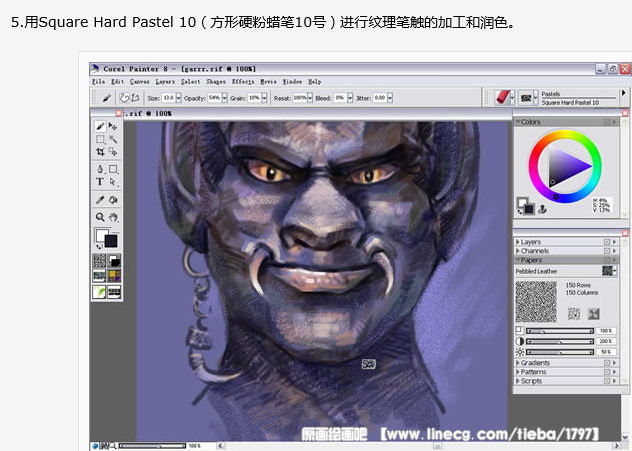Select the Shape Selection arrow tool
This screenshot has width=632, height=451.
pyautogui.click(x=113, y=182)
